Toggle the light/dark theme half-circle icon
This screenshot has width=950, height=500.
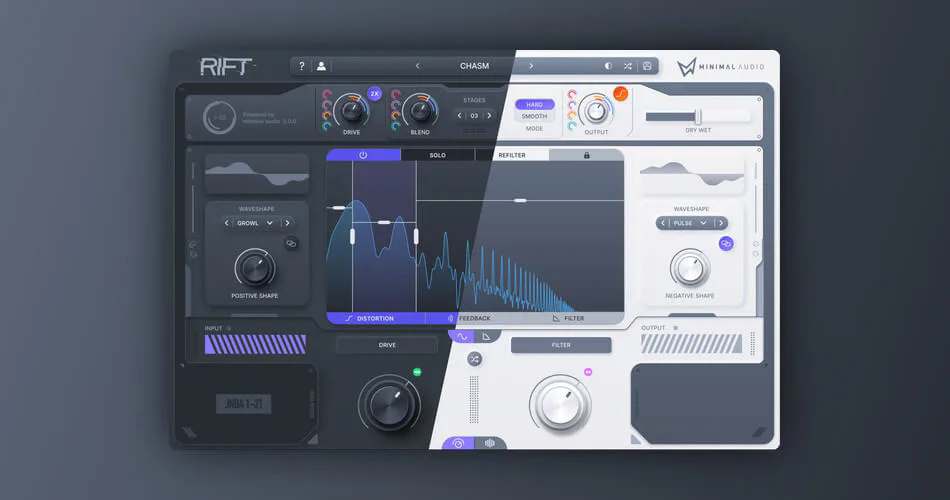608,66
